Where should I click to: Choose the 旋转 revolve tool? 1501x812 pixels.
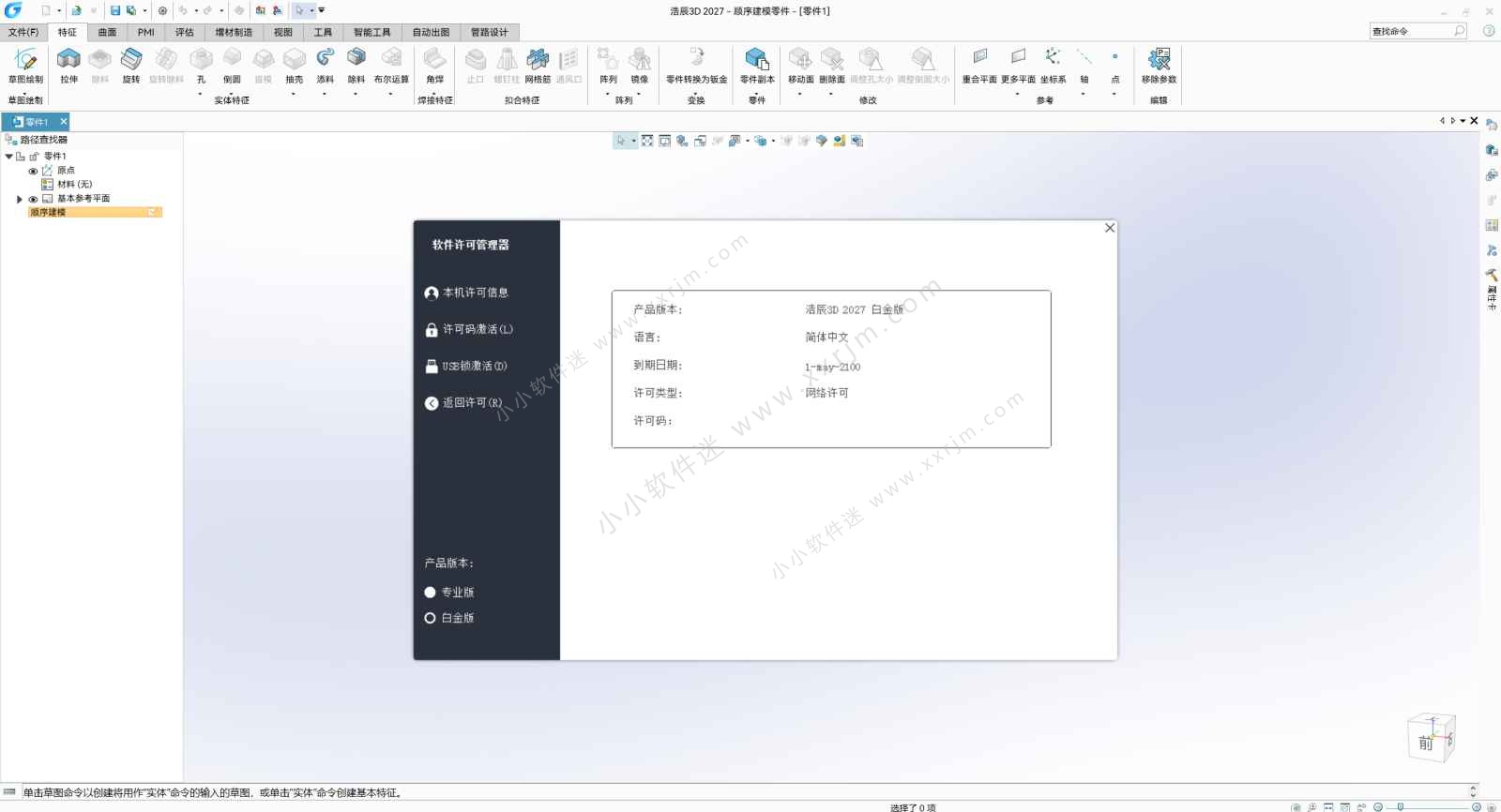pyautogui.click(x=131, y=65)
